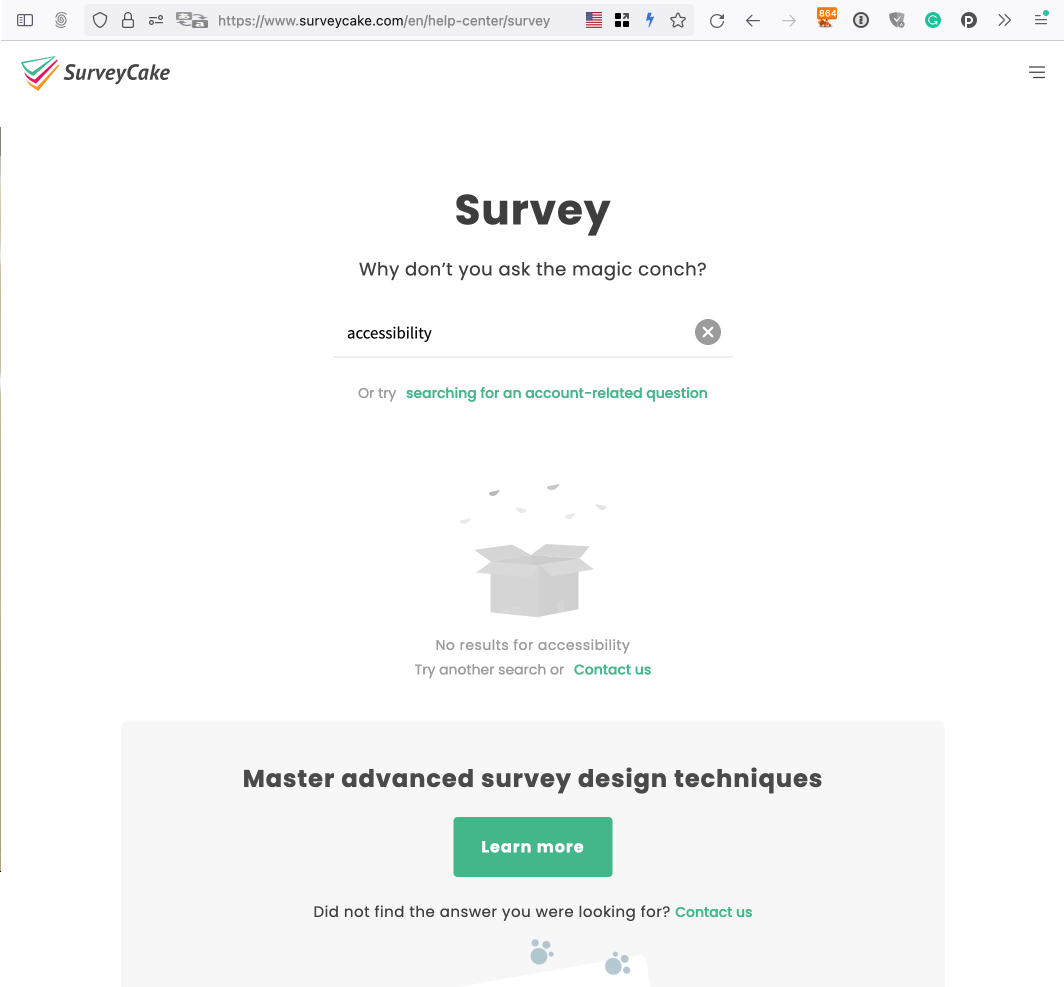Click the US flag extension icon
The image size is (1064, 987).
coord(593,18)
